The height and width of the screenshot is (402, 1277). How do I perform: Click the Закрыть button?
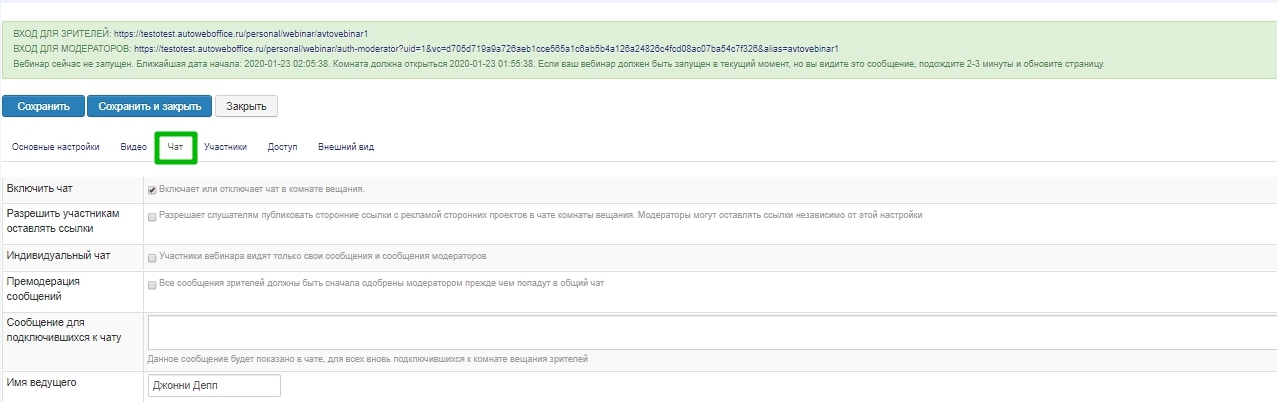(x=246, y=106)
